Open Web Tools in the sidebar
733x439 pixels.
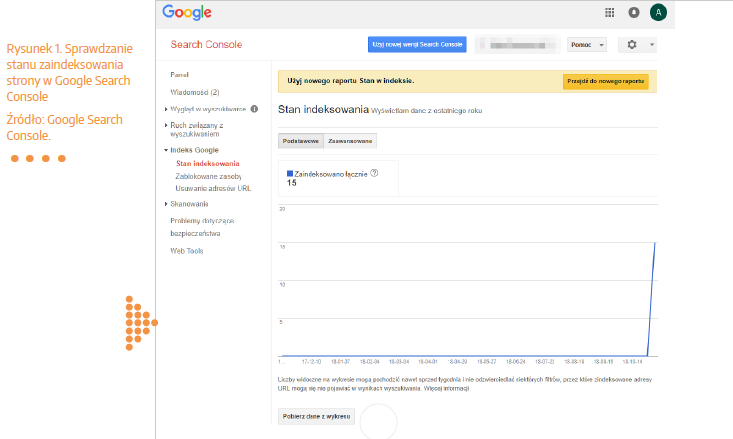pyautogui.click(x=187, y=251)
